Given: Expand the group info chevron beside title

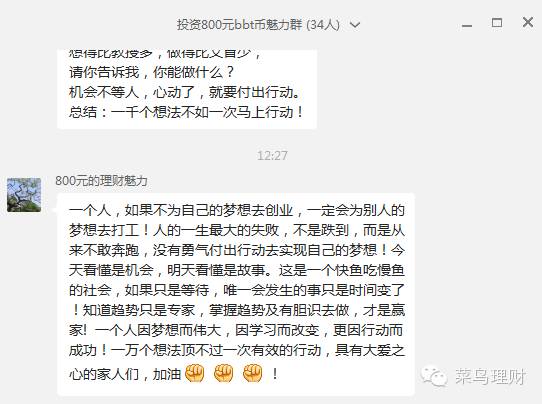Looking at the screenshot, I should point(355,25).
